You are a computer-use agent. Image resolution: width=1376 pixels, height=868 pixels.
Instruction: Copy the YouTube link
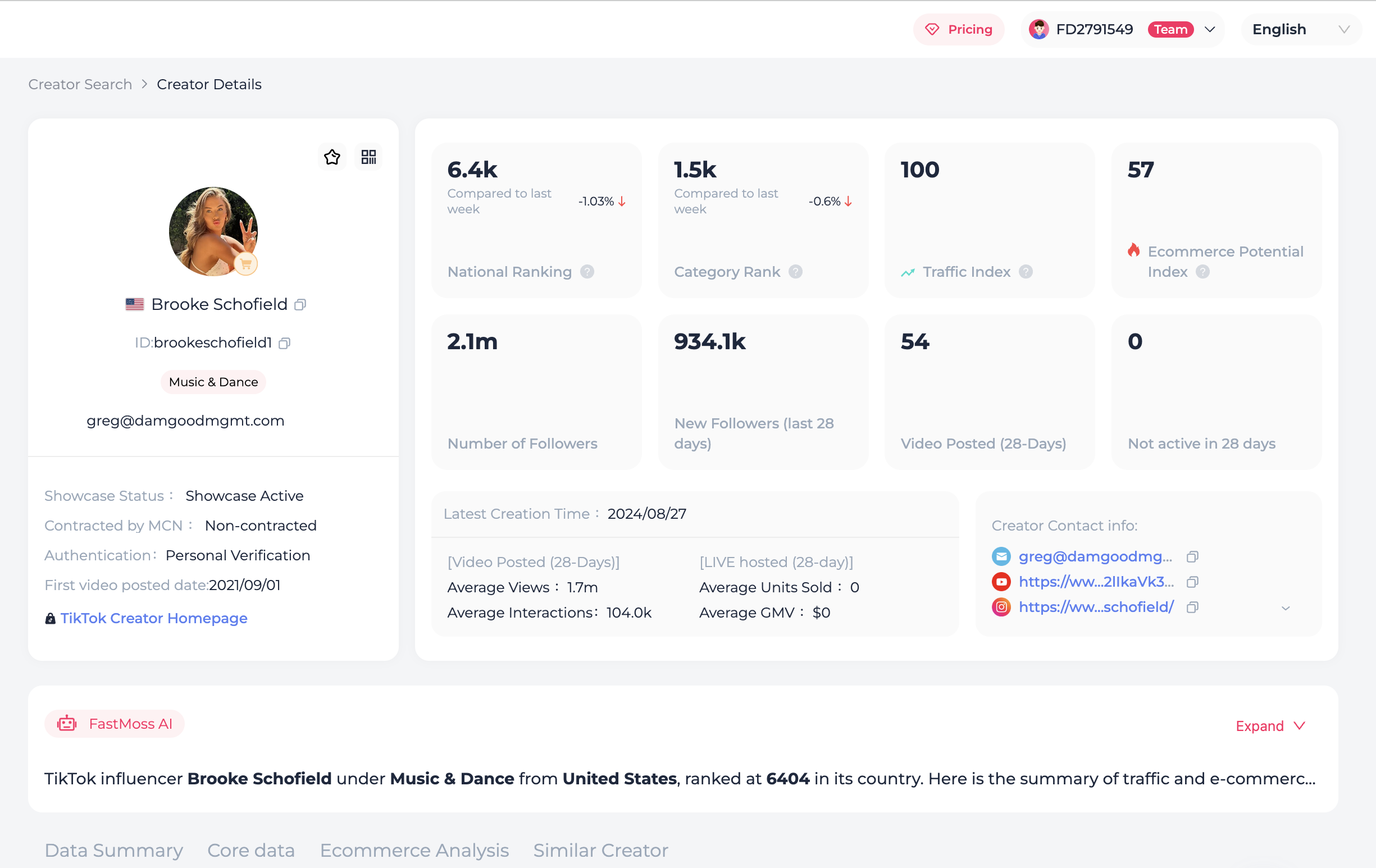pos(1192,582)
